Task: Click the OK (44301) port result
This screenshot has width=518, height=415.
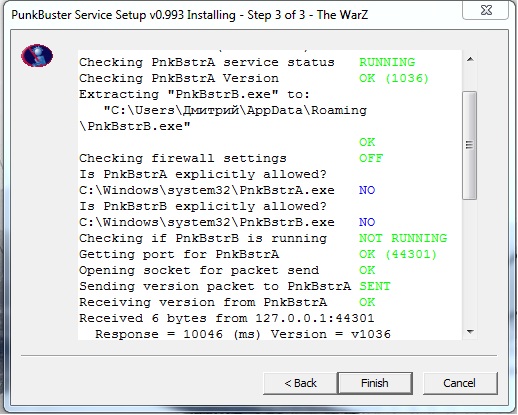Action: 398,254
